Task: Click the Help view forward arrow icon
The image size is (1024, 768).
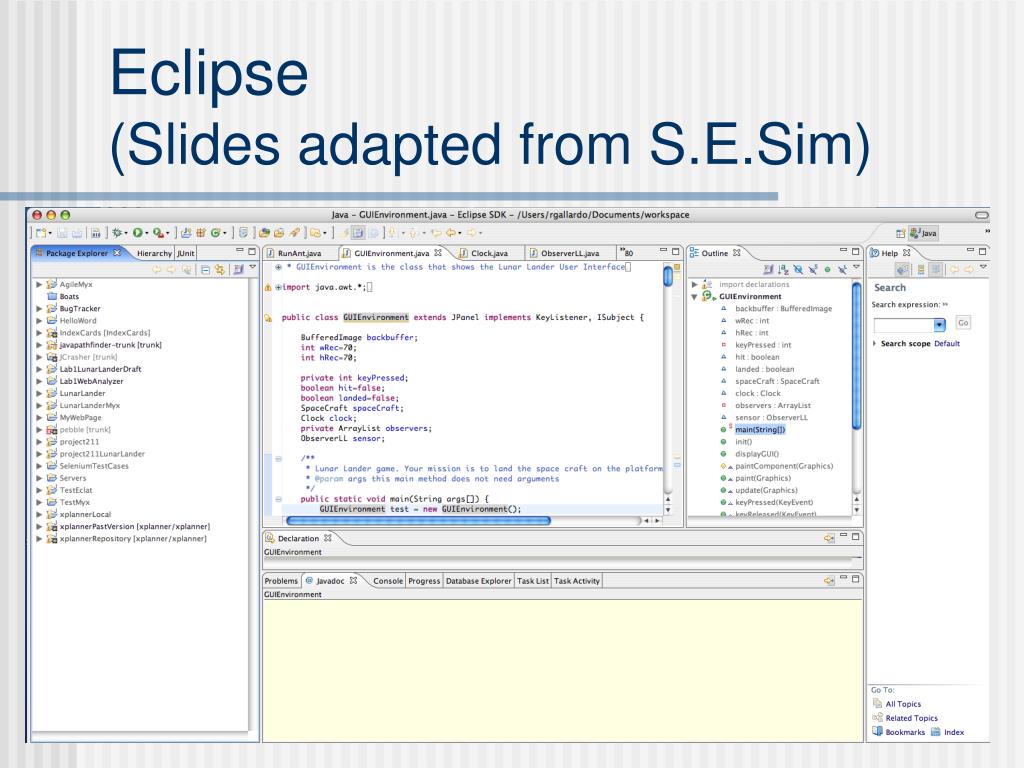Action: pyautogui.click(x=968, y=268)
